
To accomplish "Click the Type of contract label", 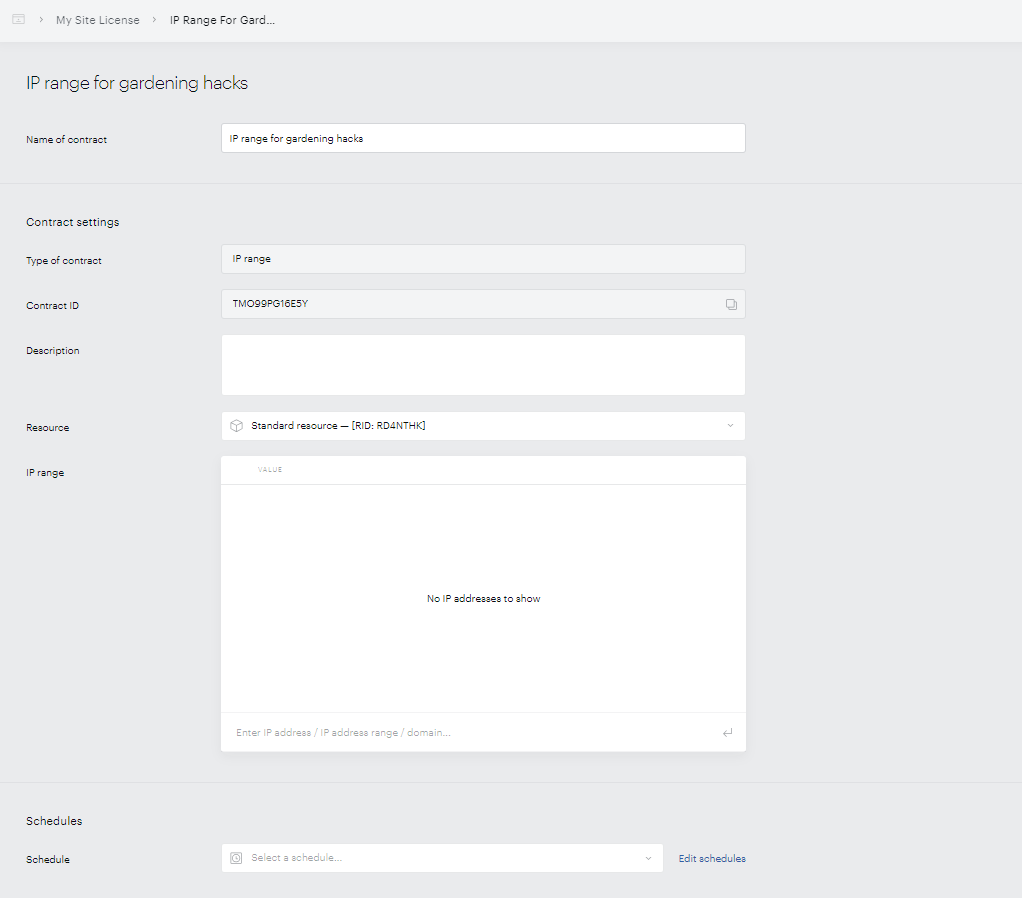I will tap(64, 261).
